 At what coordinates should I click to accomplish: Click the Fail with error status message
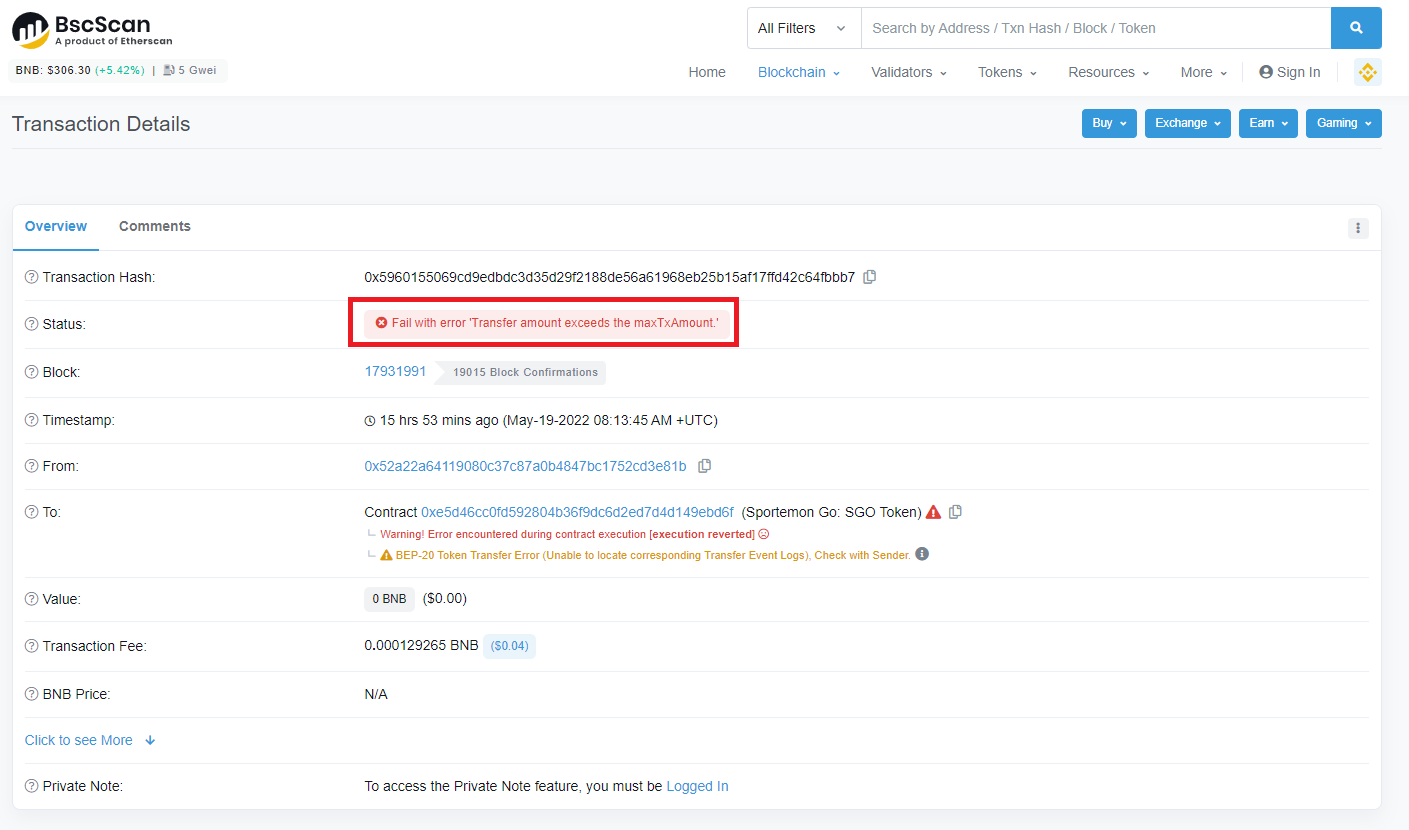coord(547,323)
